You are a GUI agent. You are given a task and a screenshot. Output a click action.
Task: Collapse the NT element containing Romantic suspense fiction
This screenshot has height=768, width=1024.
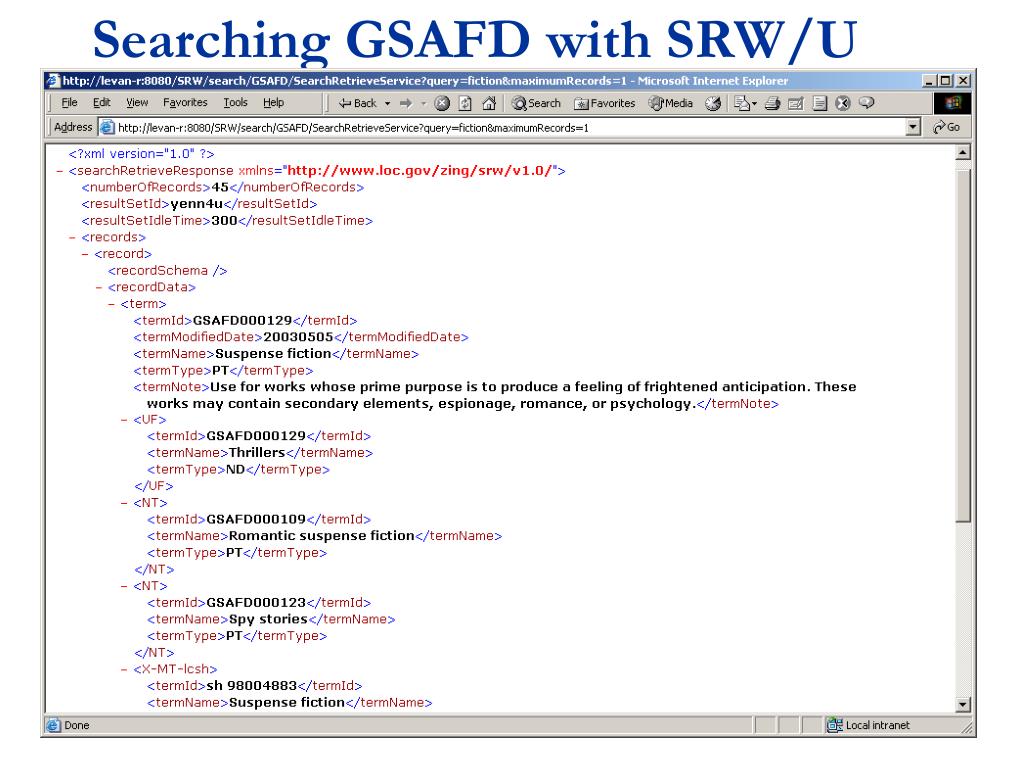coord(124,504)
